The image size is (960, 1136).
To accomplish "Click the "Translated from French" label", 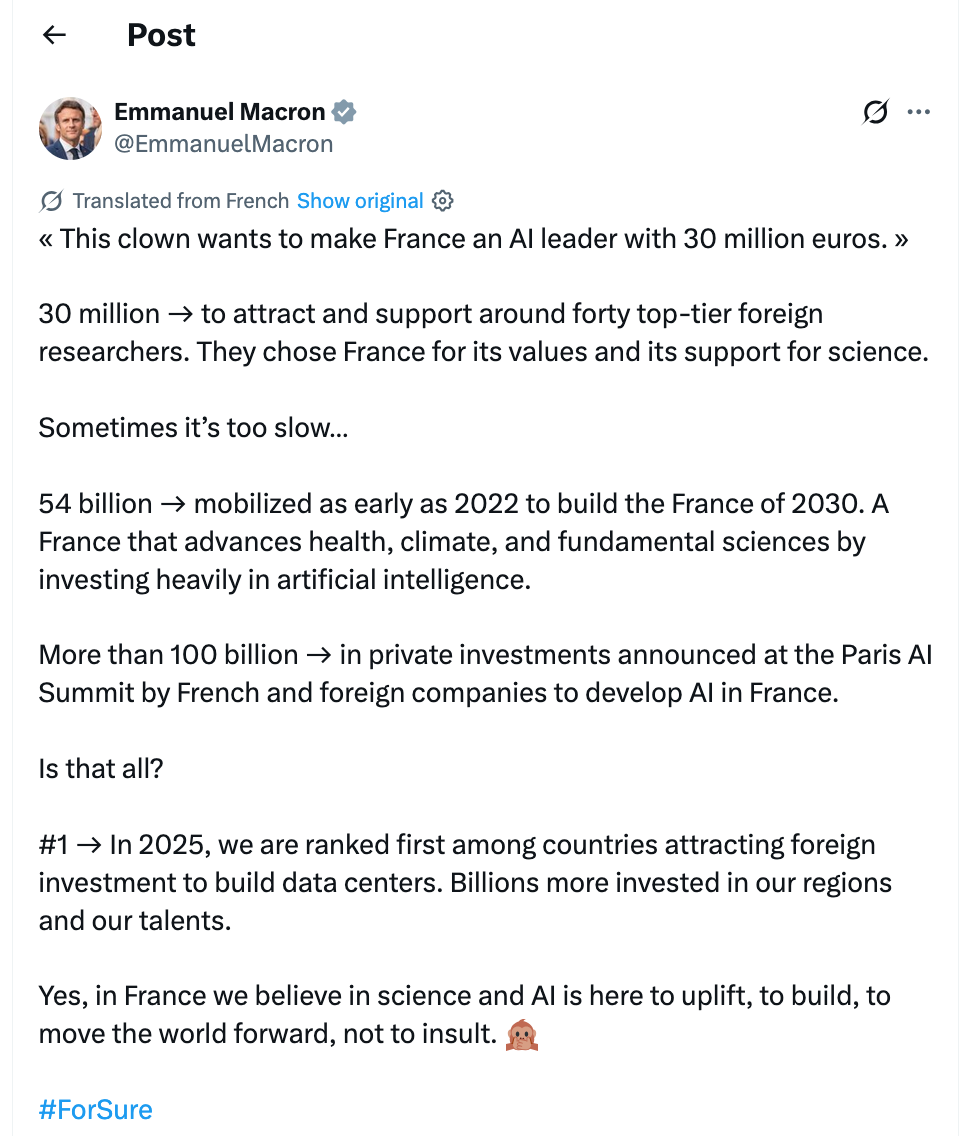I will pyautogui.click(x=180, y=201).
